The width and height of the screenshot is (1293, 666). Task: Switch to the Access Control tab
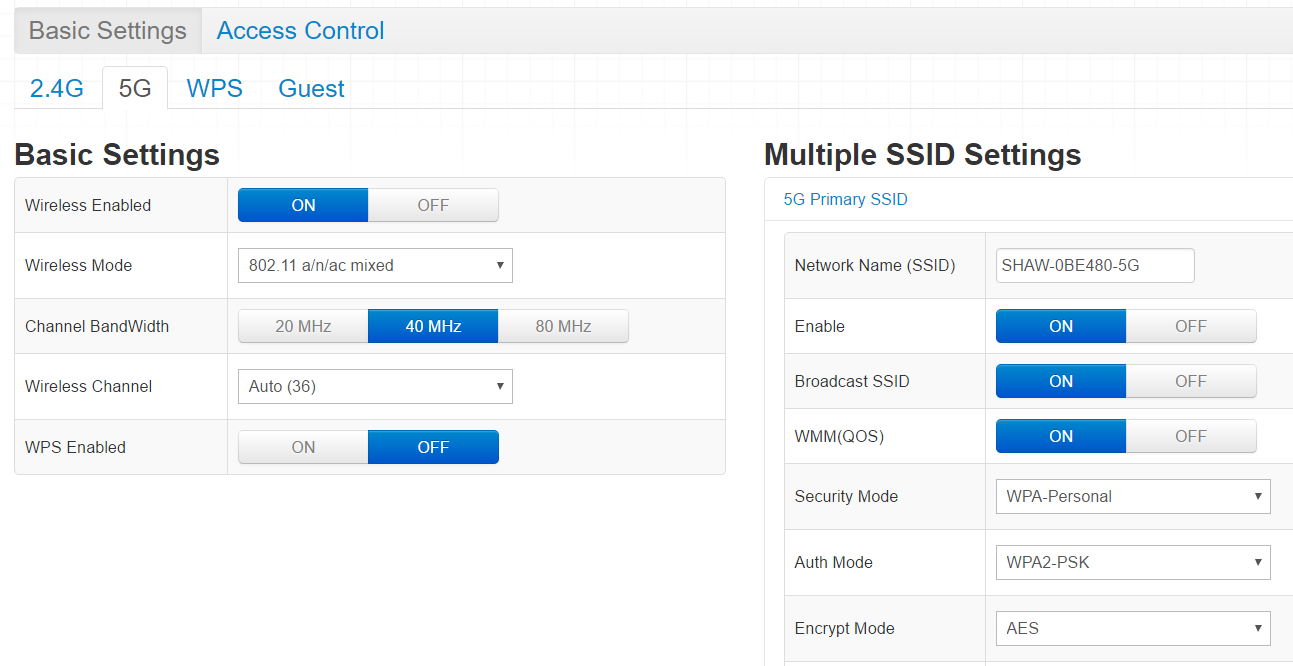click(300, 31)
